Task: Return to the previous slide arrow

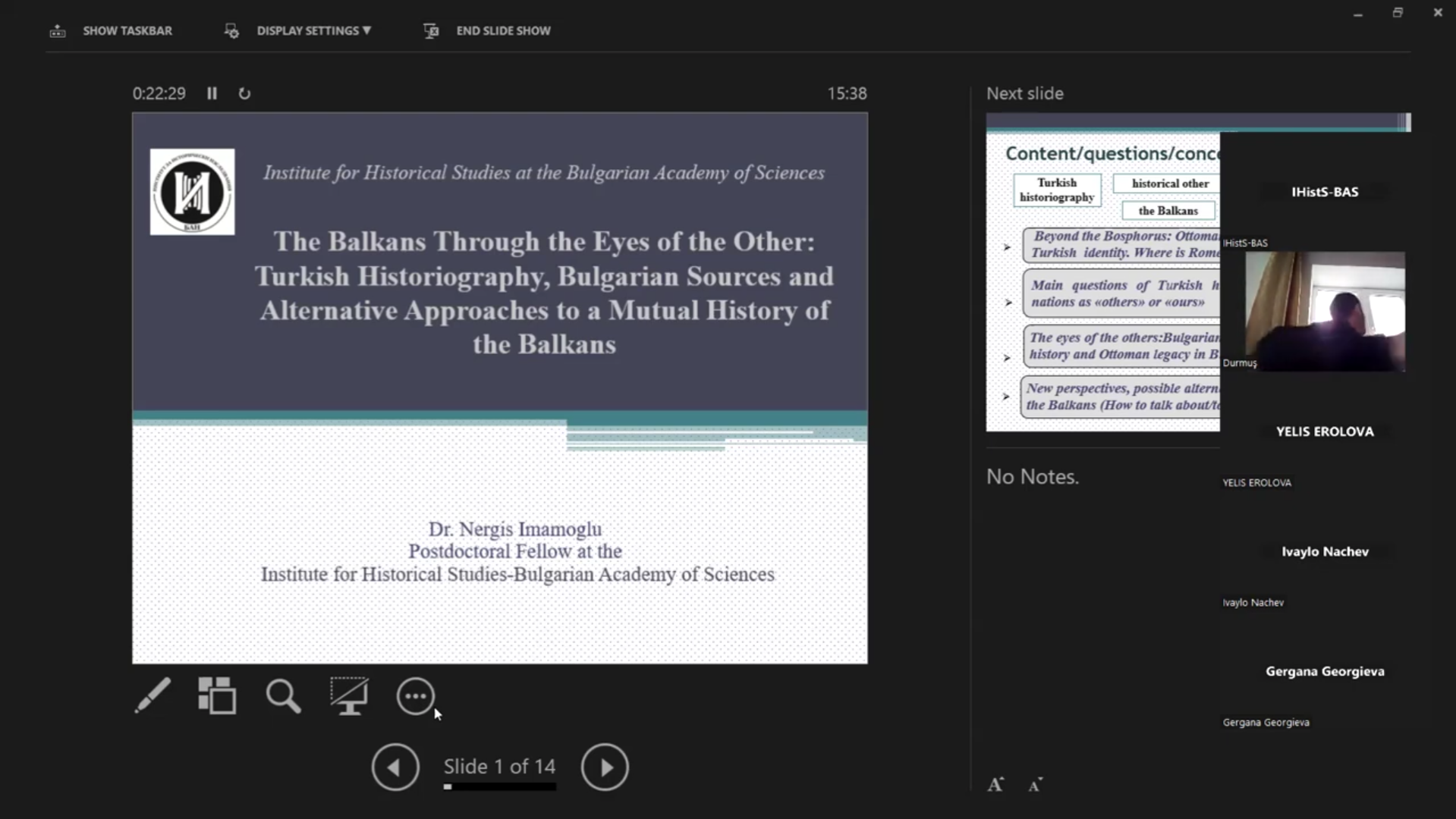Action: [395, 767]
